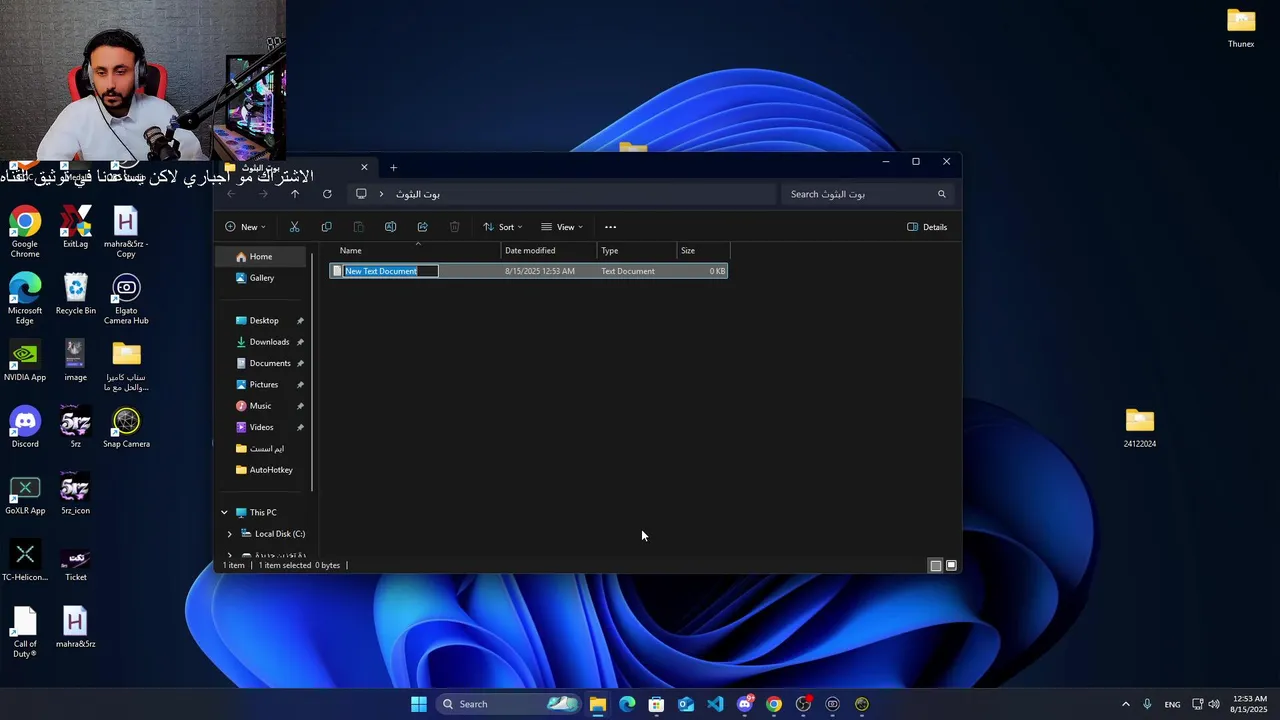The height and width of the screenshot is (720, 1280).
Task: Click the Up arrow navigation button
Action: (x=294, y=194)
